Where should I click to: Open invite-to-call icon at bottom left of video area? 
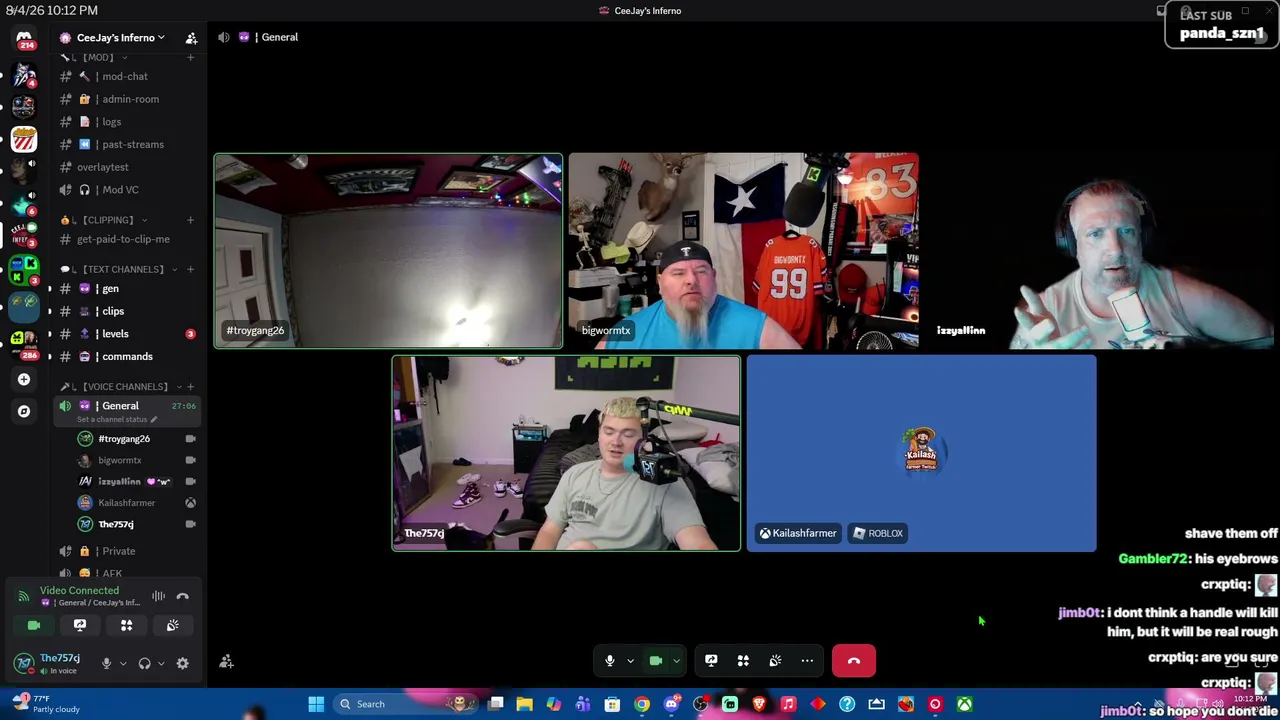[226, 661]
